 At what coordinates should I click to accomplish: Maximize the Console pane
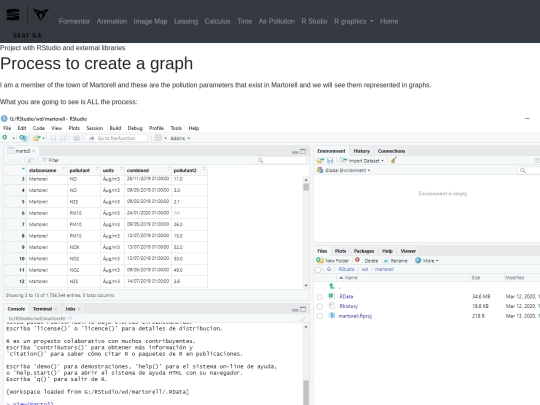(303, 309)
